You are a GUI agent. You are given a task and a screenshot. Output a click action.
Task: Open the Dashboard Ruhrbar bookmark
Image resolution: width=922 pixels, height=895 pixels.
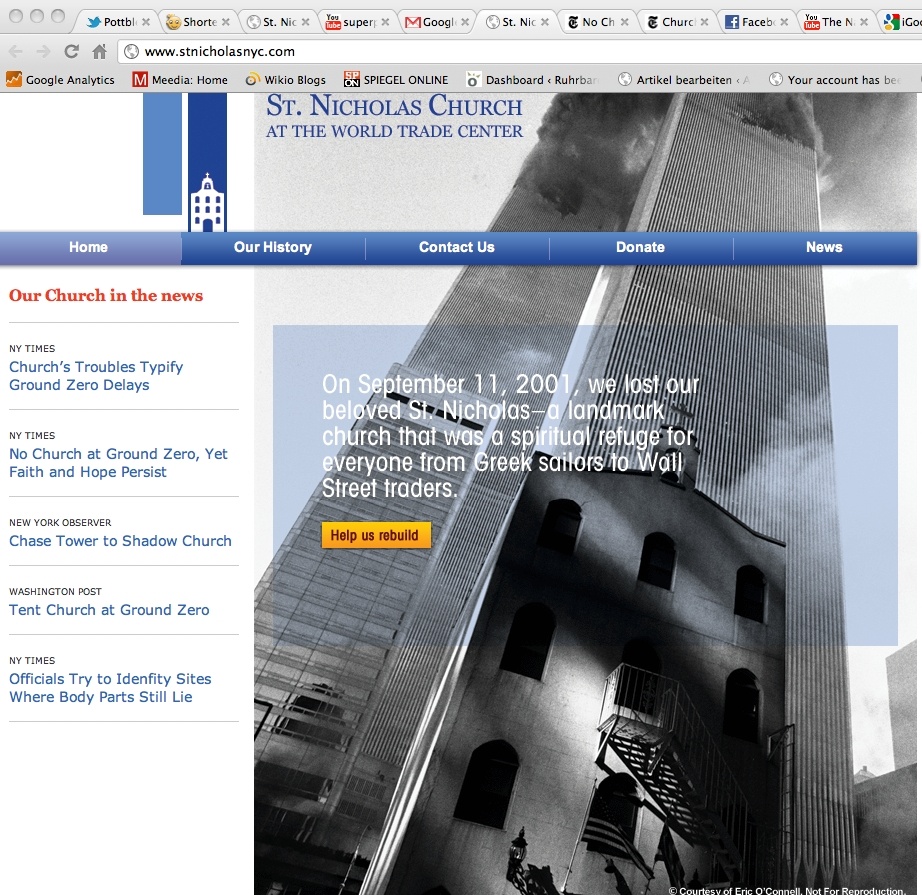[530, 80]
